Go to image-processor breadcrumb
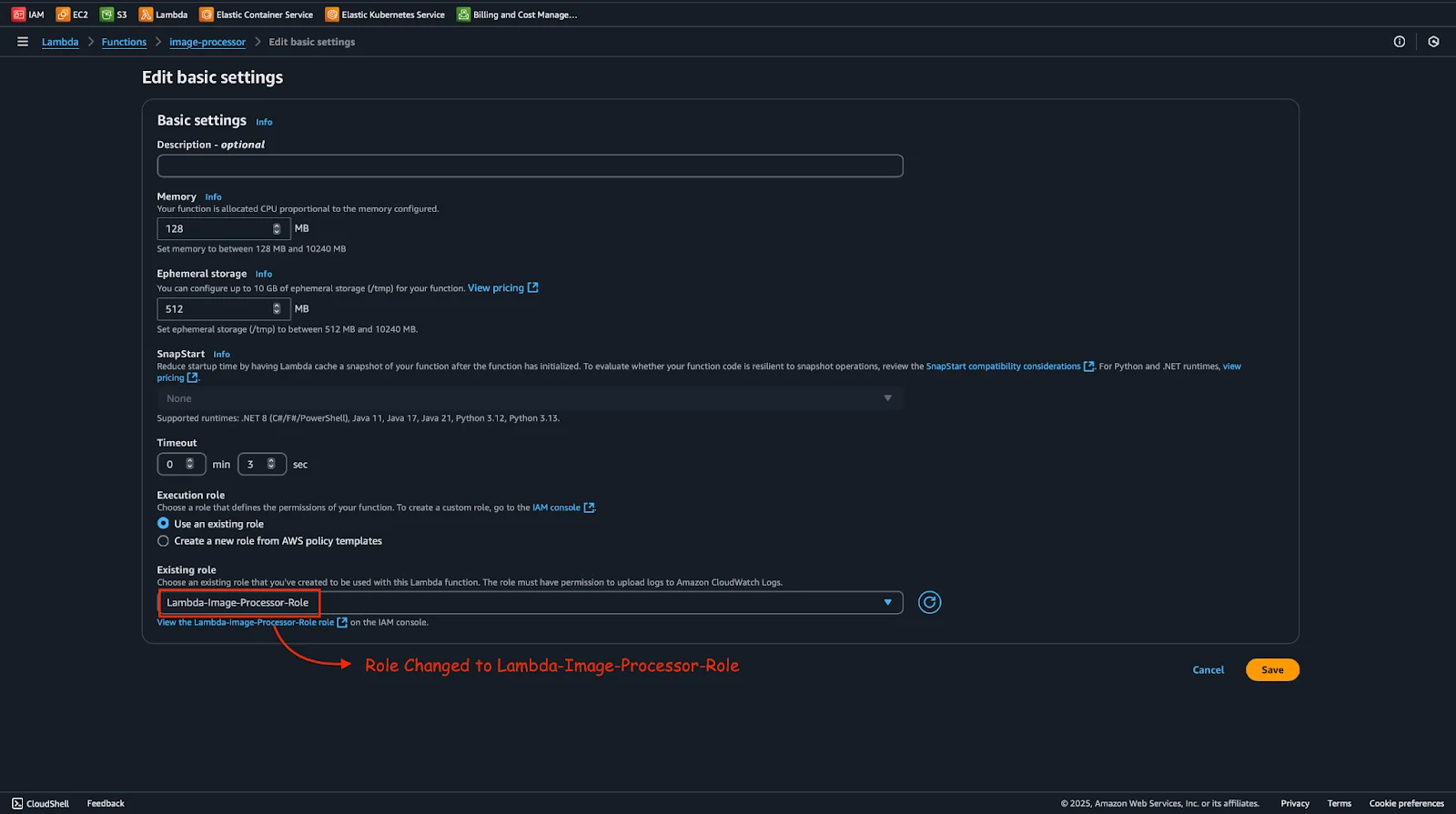 [x=207, y=42]
